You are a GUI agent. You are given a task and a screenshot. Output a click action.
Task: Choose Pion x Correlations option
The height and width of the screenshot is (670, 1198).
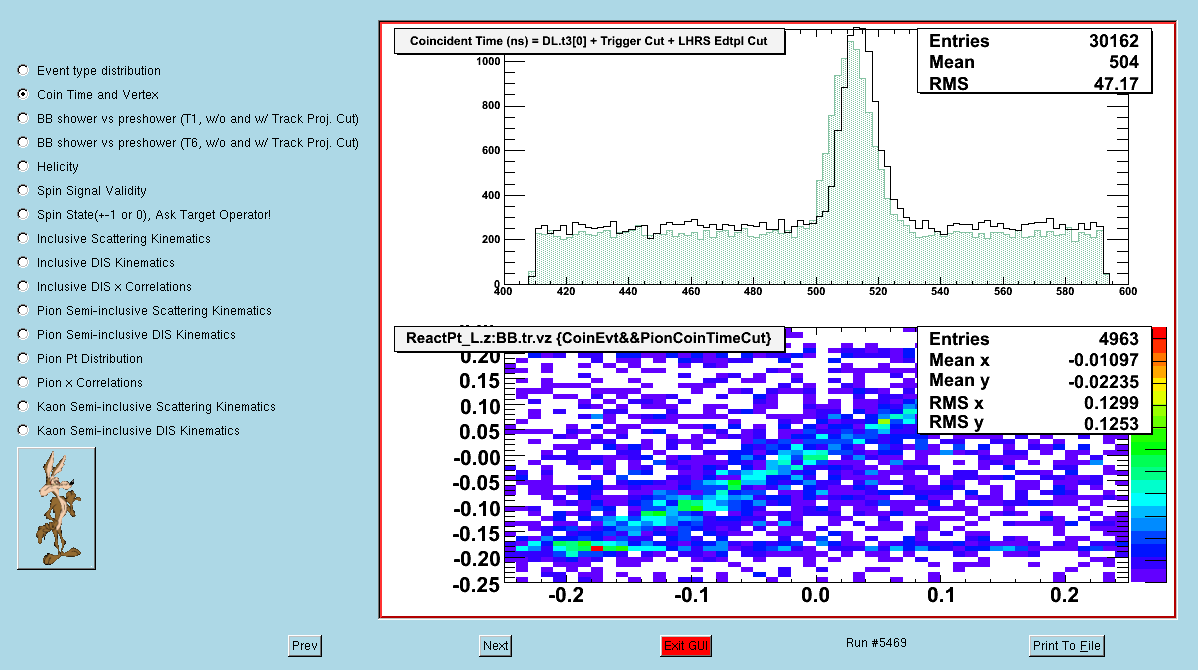23,382
